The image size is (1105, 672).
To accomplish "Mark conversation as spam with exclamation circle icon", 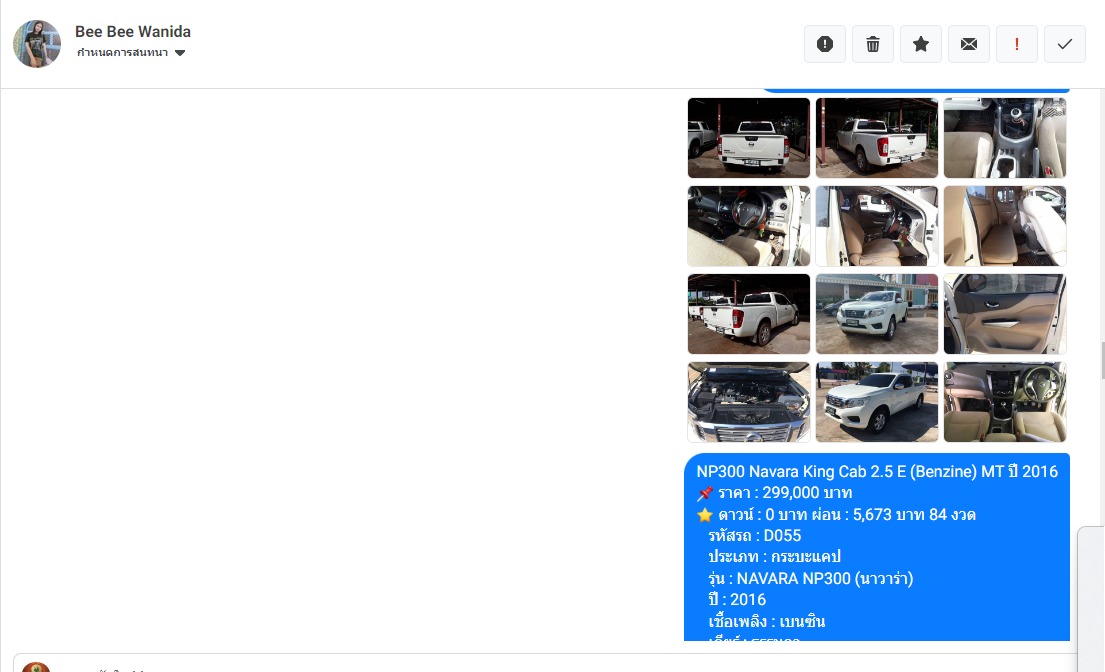I will tap(825, 44).
